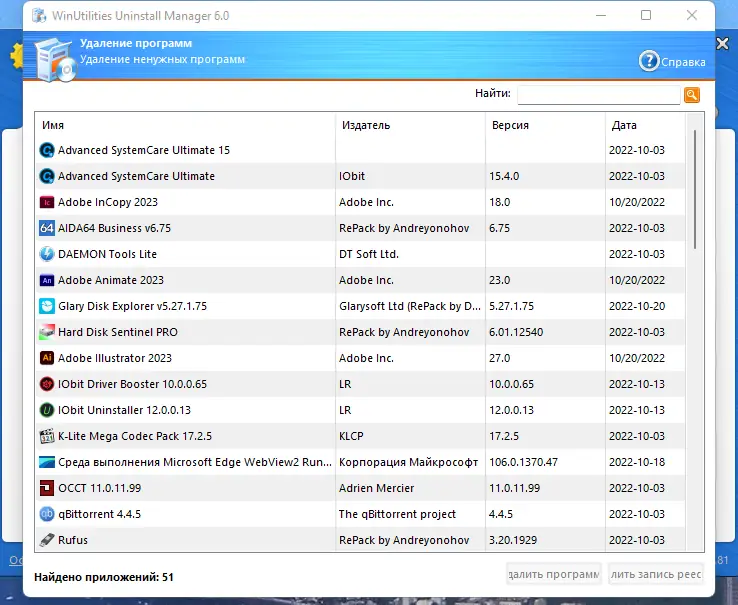Select AIDA64 Business v6.75 entry name
This screenshot has height=605, width=738.
click(x=114, y=228)
